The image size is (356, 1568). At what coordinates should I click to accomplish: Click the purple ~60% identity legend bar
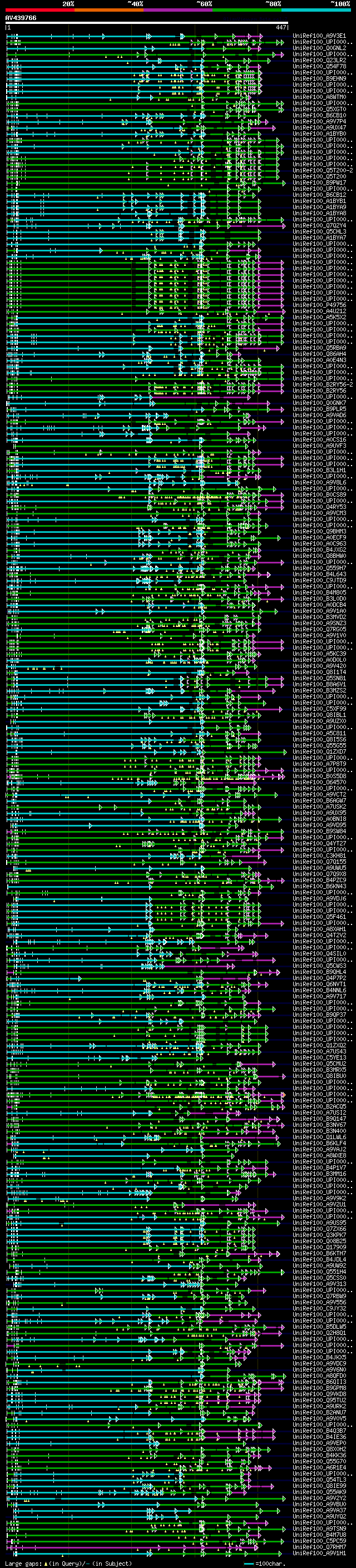pos(177,10)
